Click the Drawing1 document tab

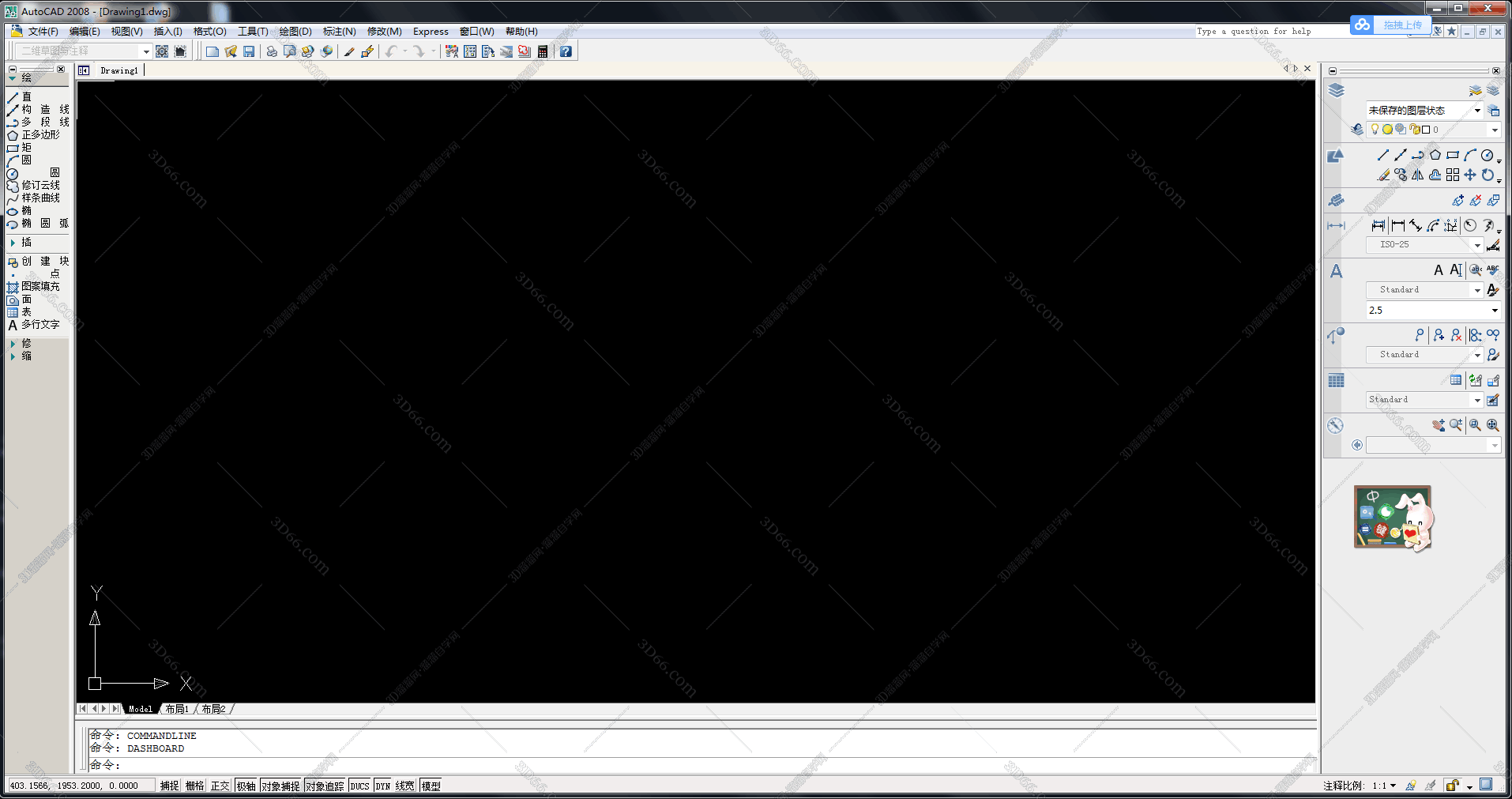[x=118, y=70]
